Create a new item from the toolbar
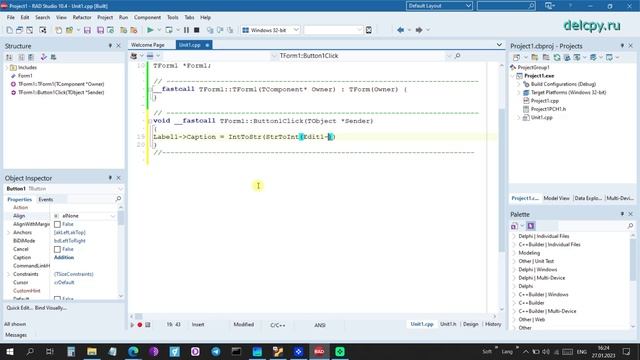Image resolution: width=640 pixels, height=360 pixels. point(9,30)
